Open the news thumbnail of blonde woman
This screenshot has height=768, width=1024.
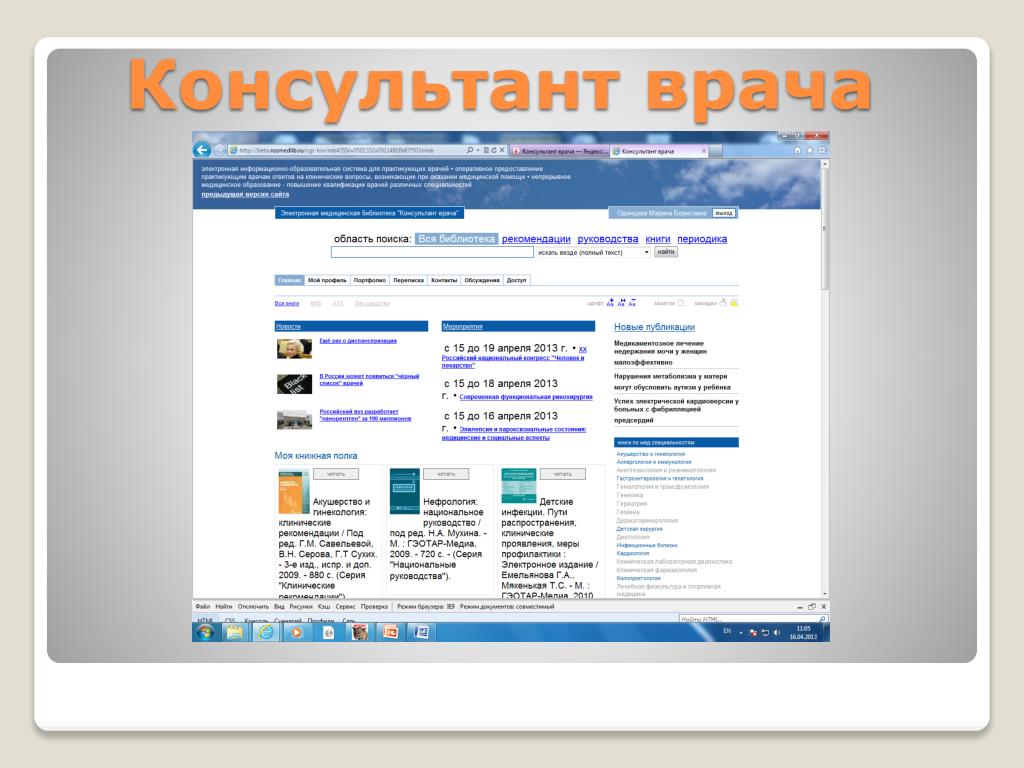pyautogui.click(x=294, y=349)
